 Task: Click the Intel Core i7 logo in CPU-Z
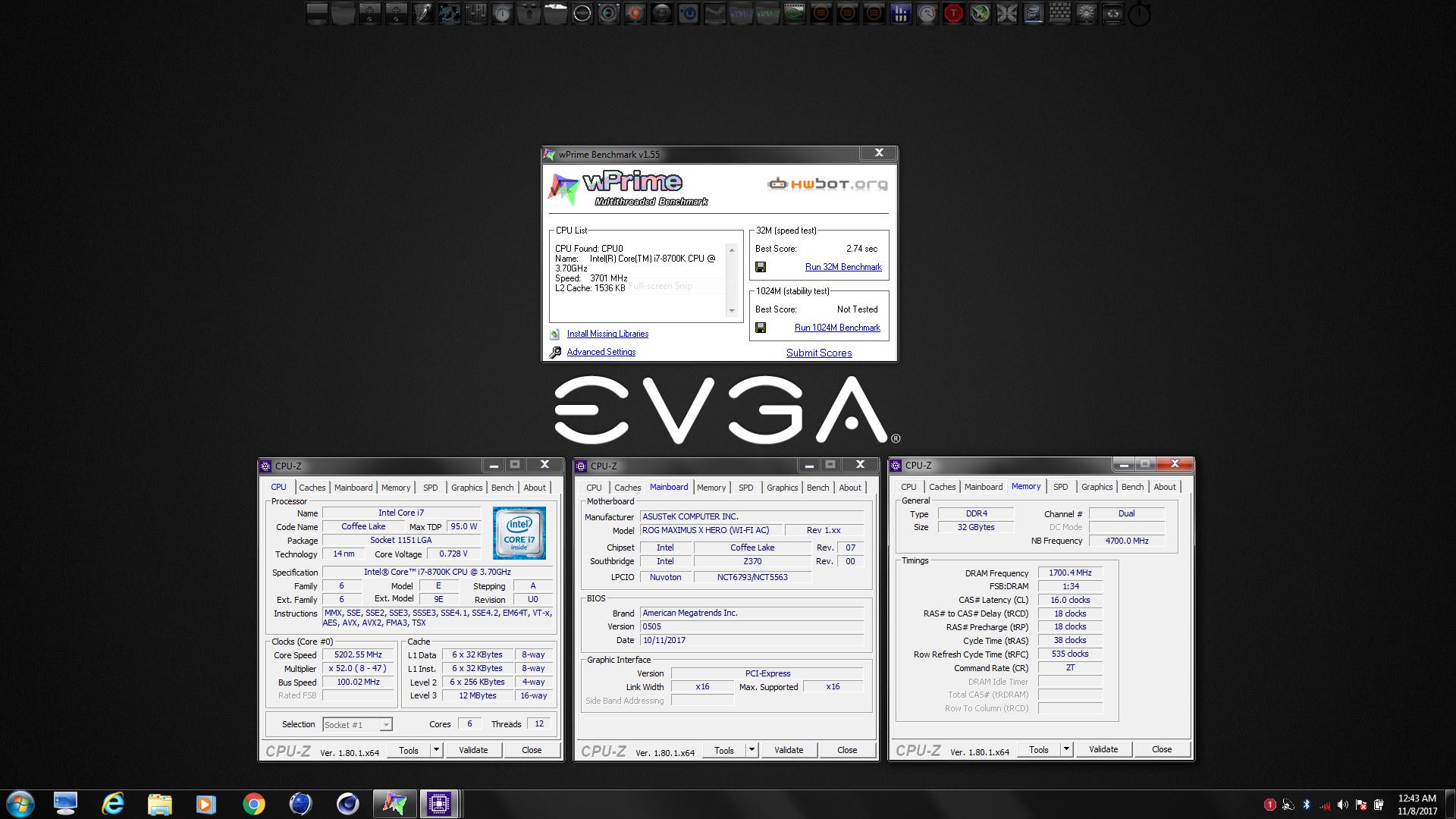(x=519, y=532)
